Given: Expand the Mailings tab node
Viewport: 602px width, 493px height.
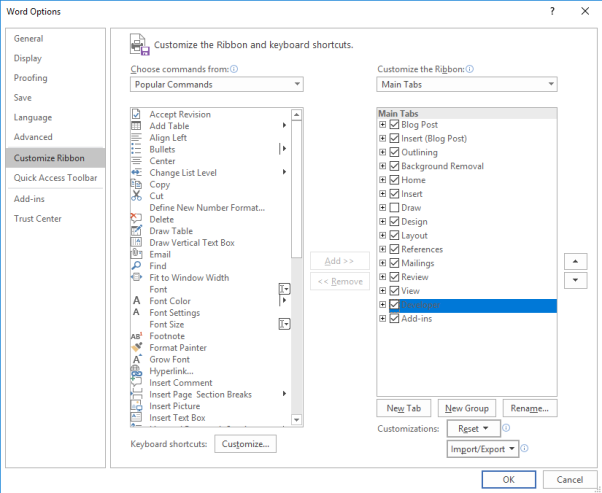Looking at the screenshot, I should click(382, 263).
